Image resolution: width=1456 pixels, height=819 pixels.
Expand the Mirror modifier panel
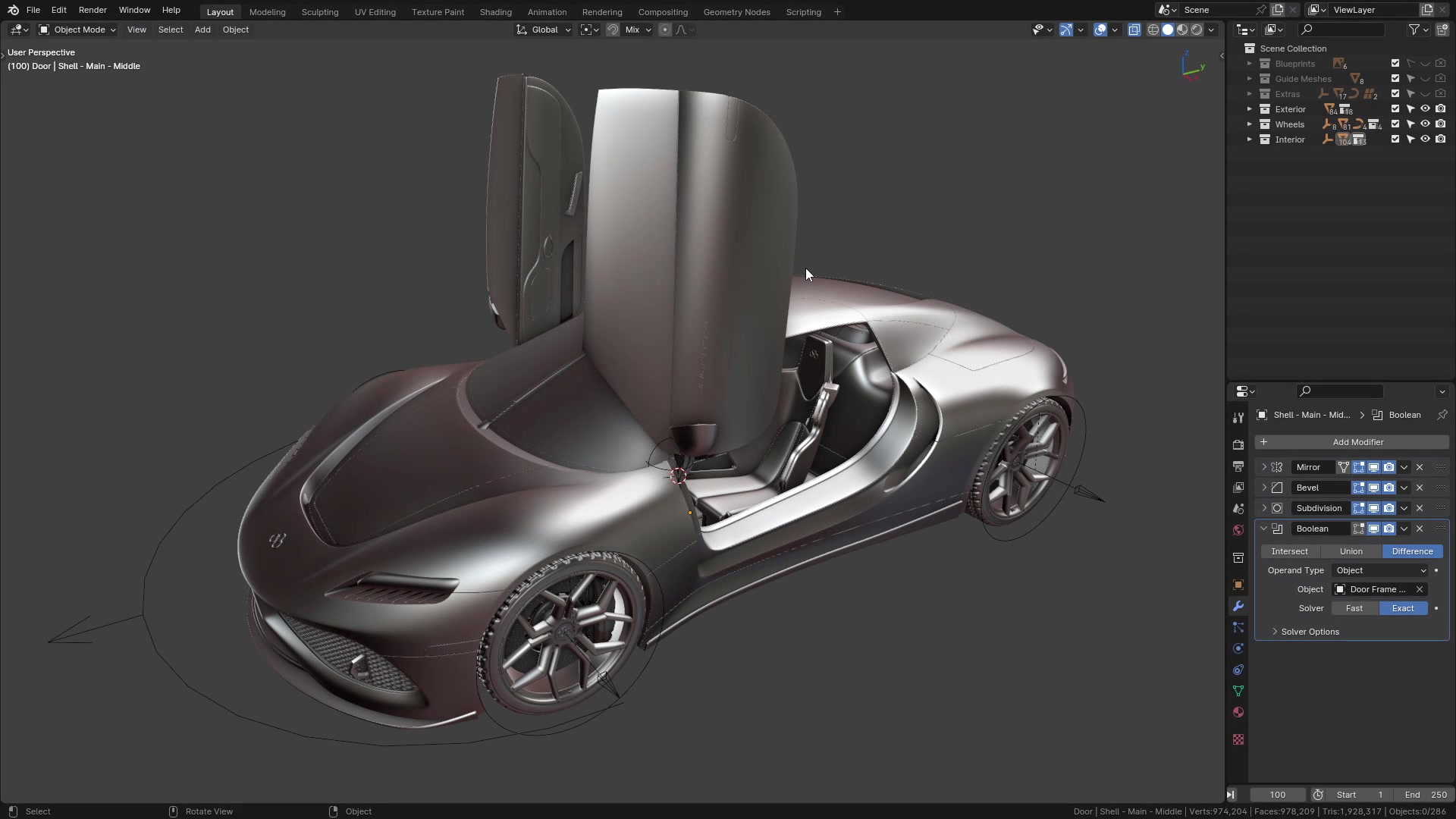pos(1264,467)
